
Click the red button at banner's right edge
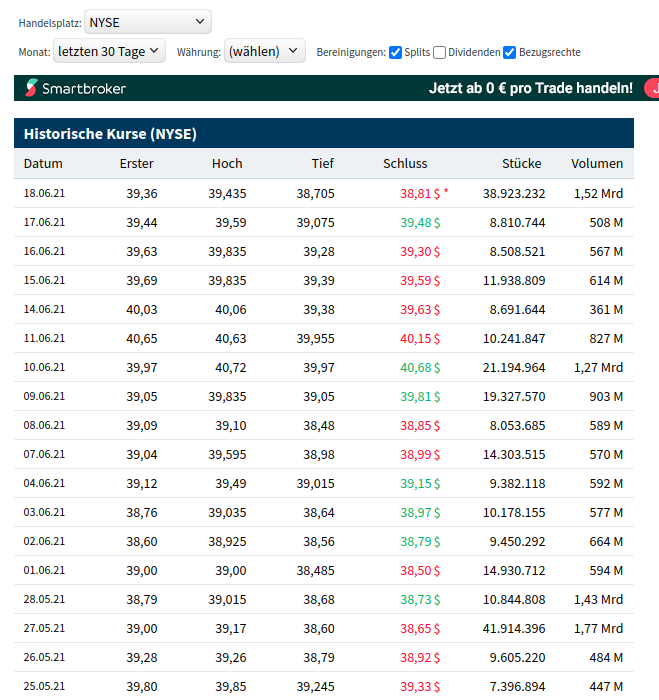(652, 88)
